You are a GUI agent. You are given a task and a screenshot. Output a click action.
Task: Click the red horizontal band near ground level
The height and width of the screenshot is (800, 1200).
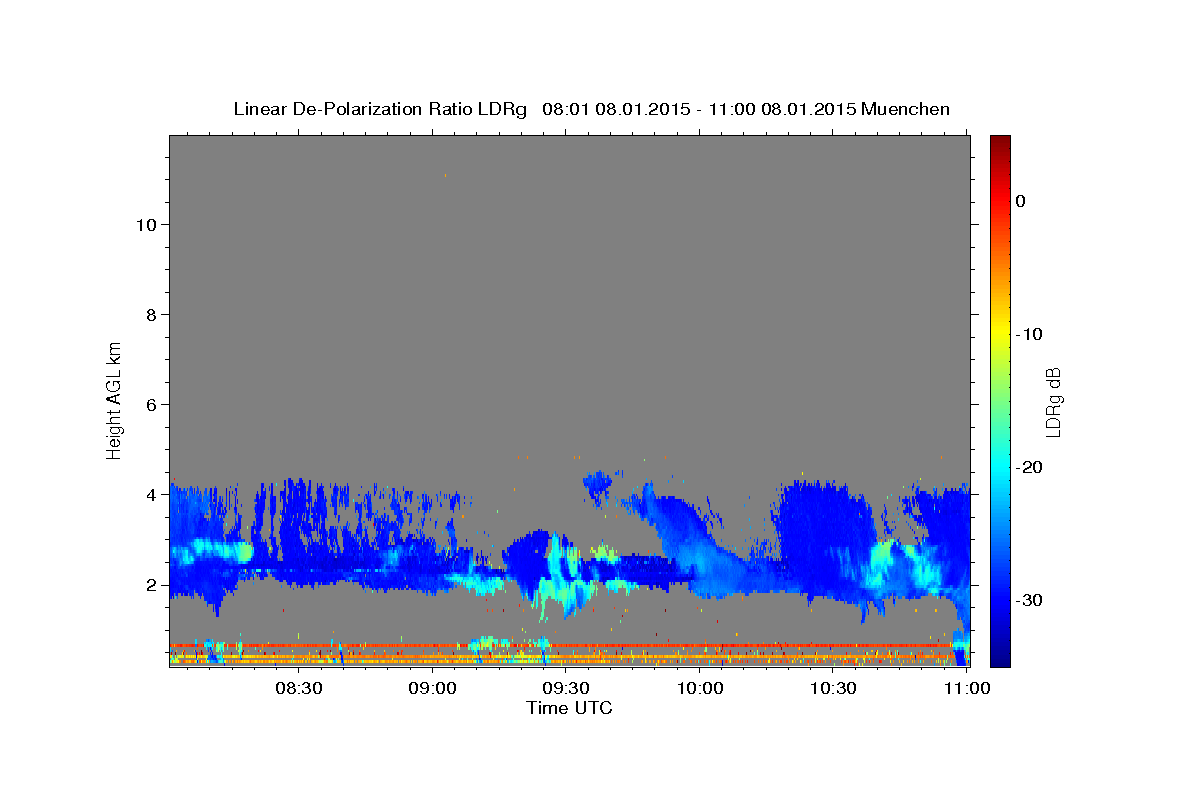(x=560, y=646)
